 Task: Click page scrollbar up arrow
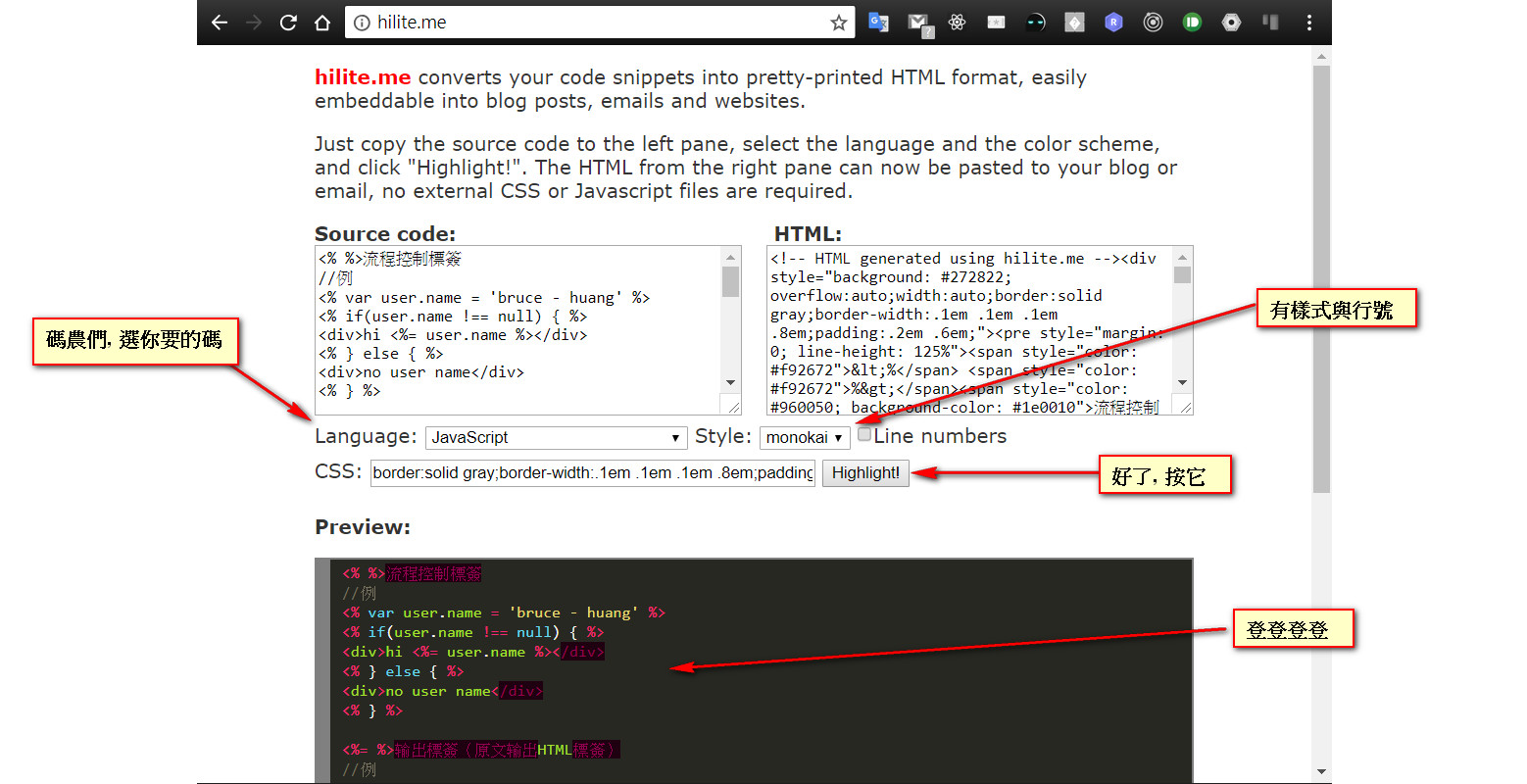(x=1321, y=57)
